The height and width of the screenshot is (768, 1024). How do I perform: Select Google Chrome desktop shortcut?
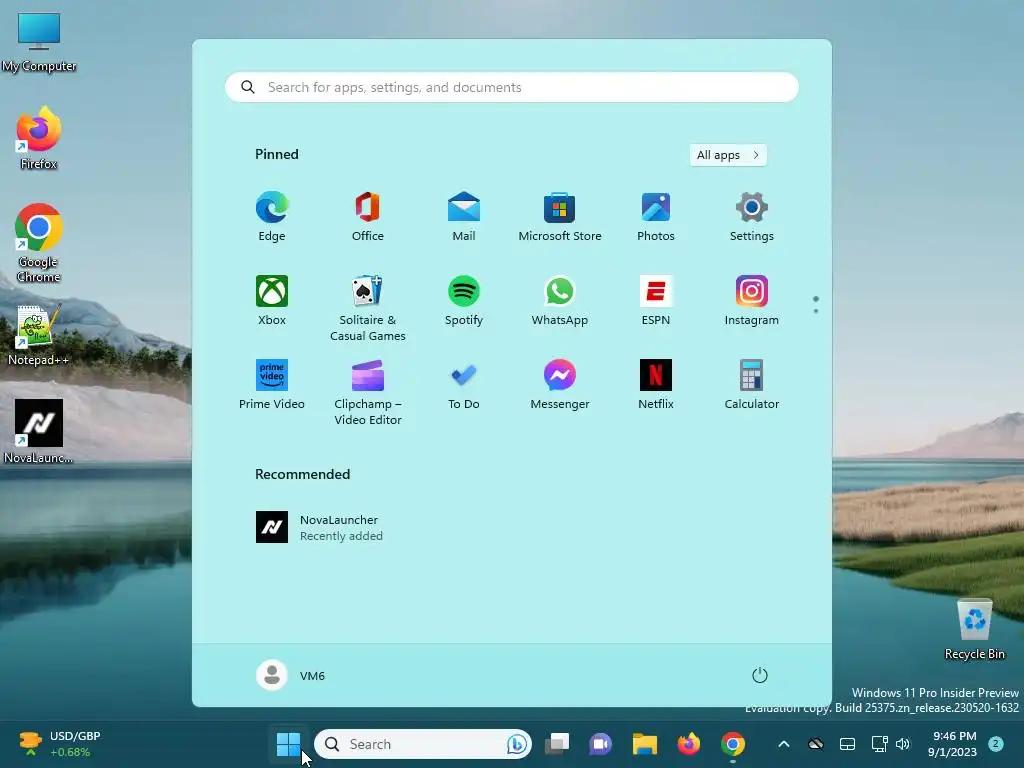[x=39, y=243]
